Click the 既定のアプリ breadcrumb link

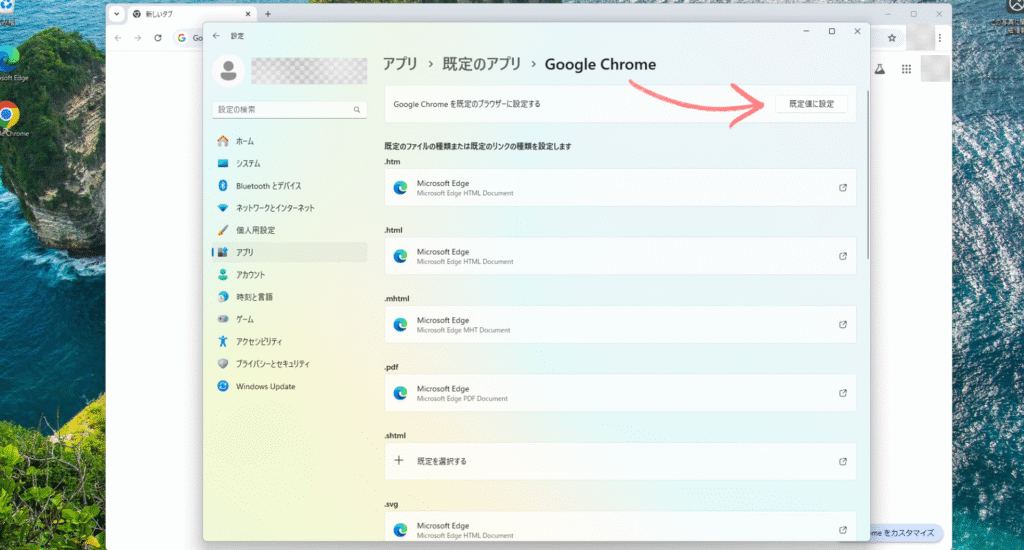pyautogui.click(x=482, y=64)
